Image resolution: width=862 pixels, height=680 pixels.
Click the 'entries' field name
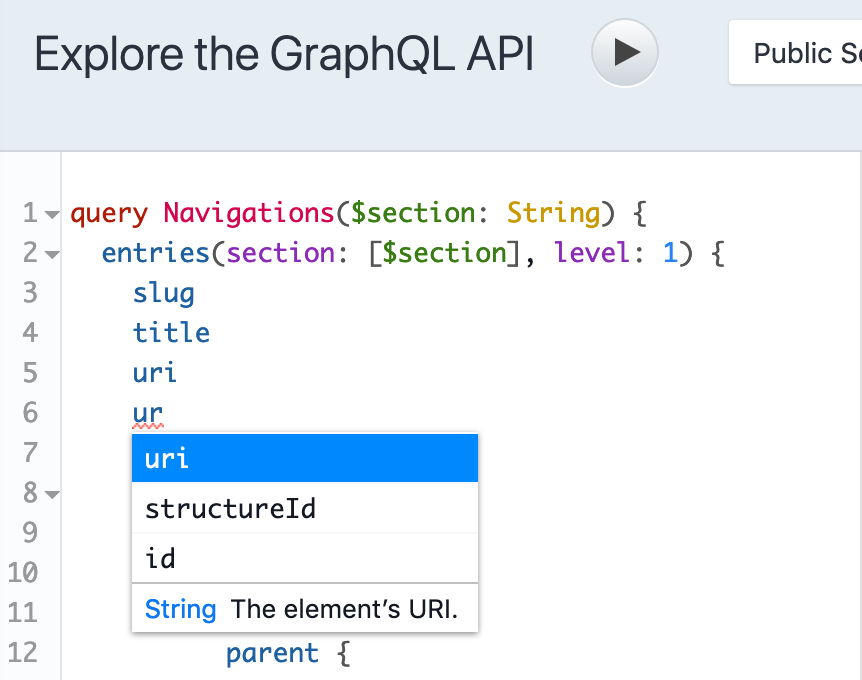click(156, 253)
